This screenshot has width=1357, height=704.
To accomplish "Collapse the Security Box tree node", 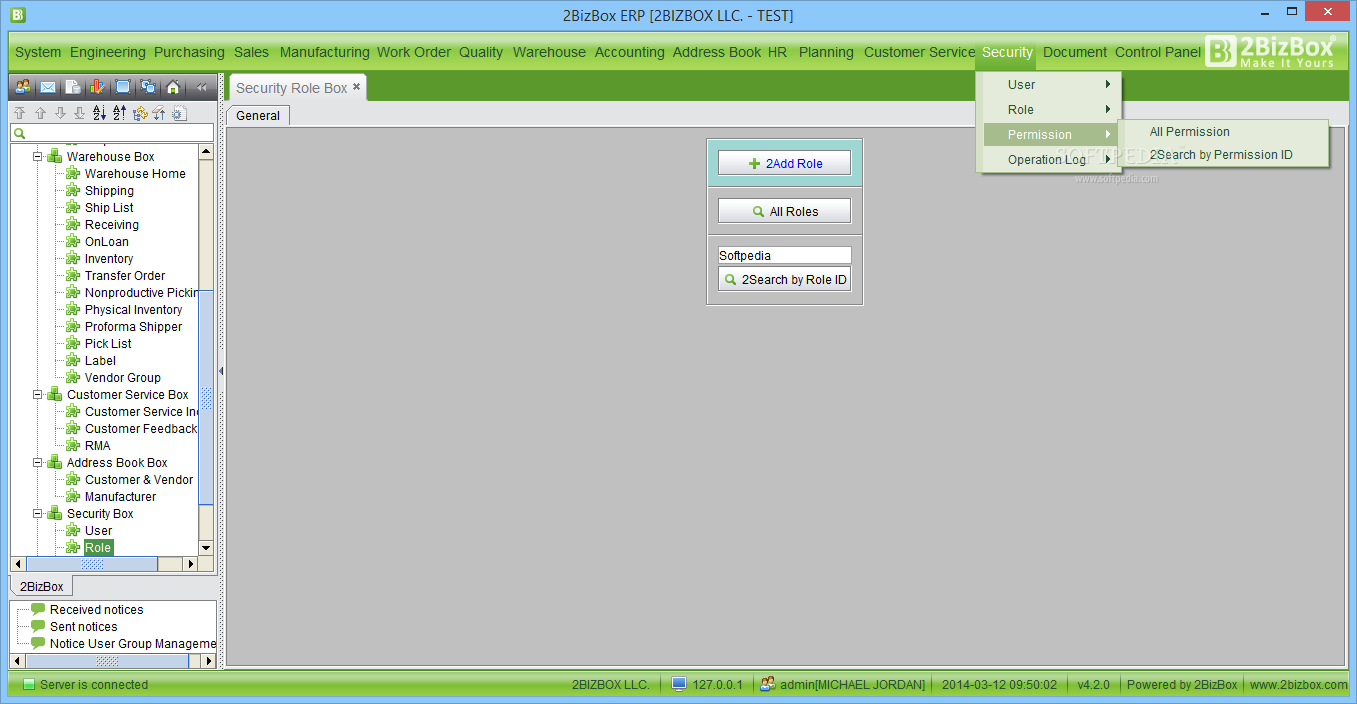I will pos(38,514).
